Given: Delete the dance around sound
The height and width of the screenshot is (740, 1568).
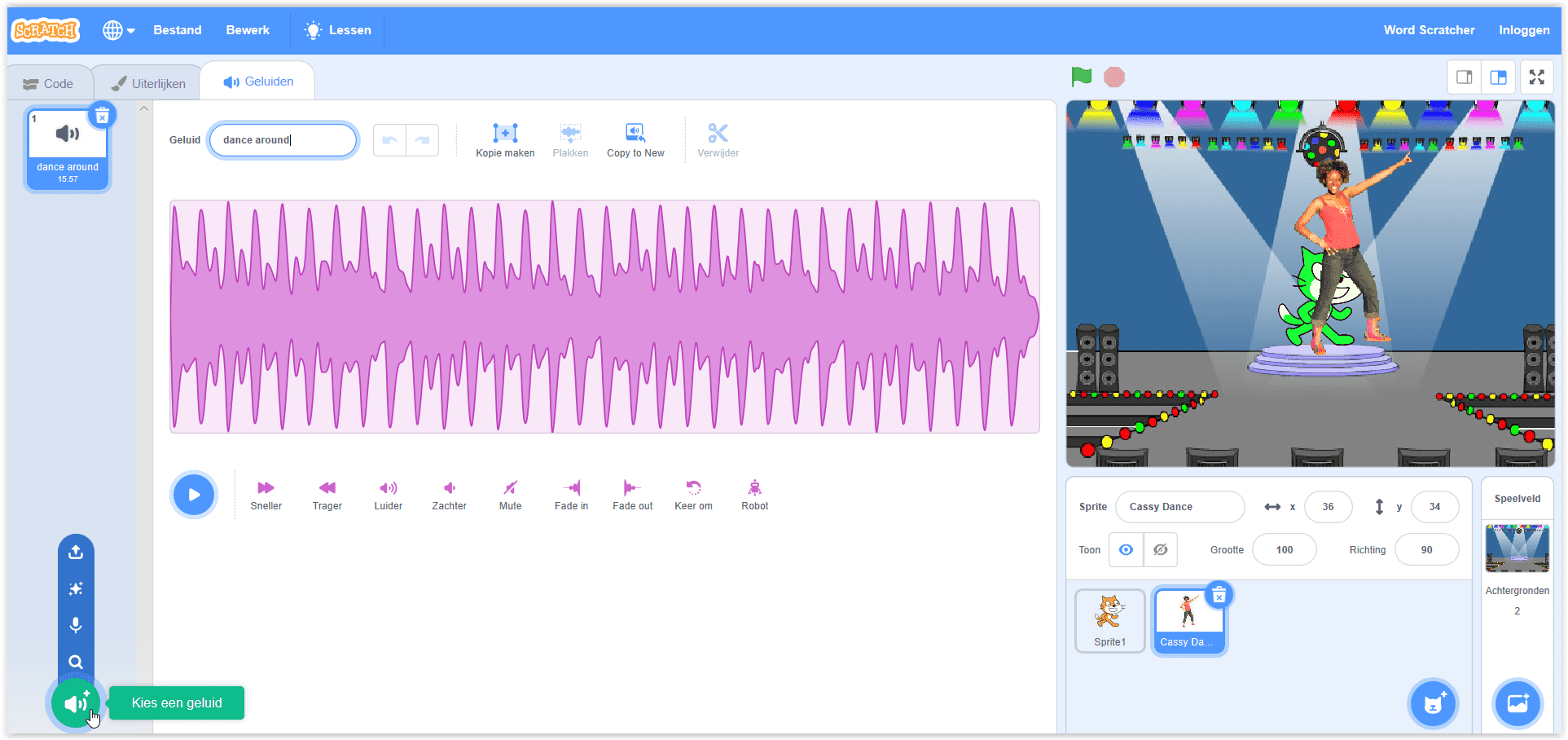Looking at the screenshot, I should [x=102, y=117].
